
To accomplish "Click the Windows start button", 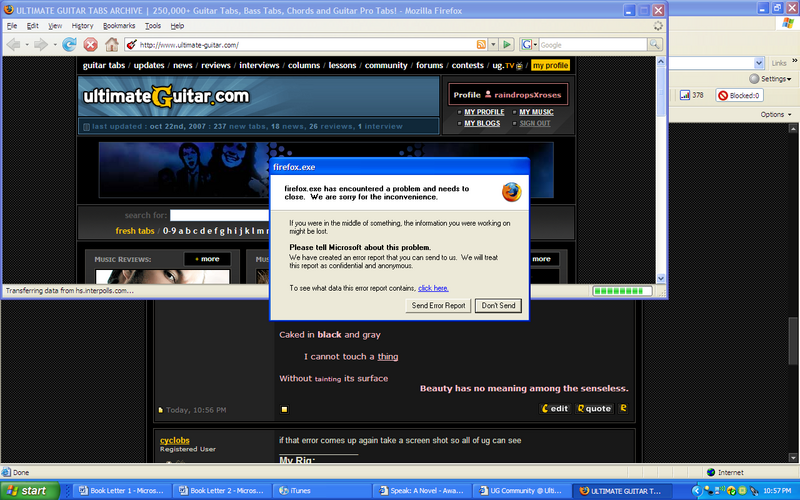I will pos(30,491).
